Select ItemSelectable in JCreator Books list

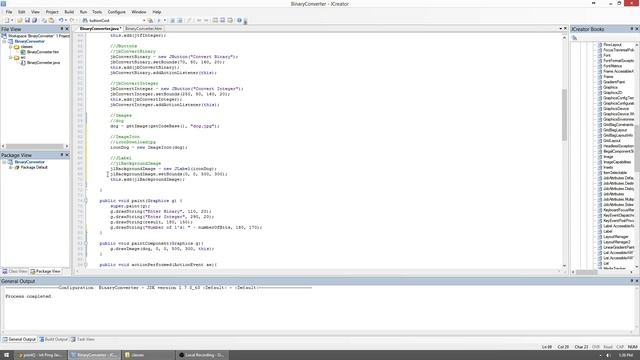615,173
